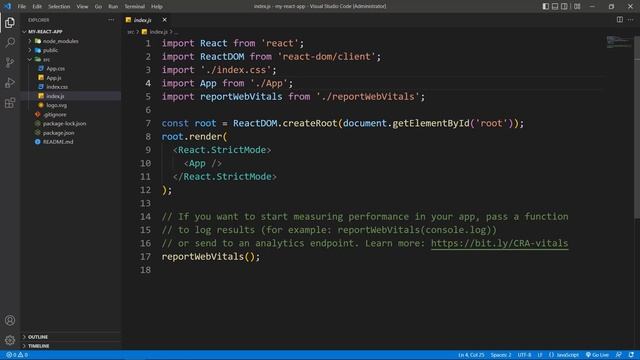
Task: Open the Help menu
Action: pyautogui.click(x=157, y=6)
